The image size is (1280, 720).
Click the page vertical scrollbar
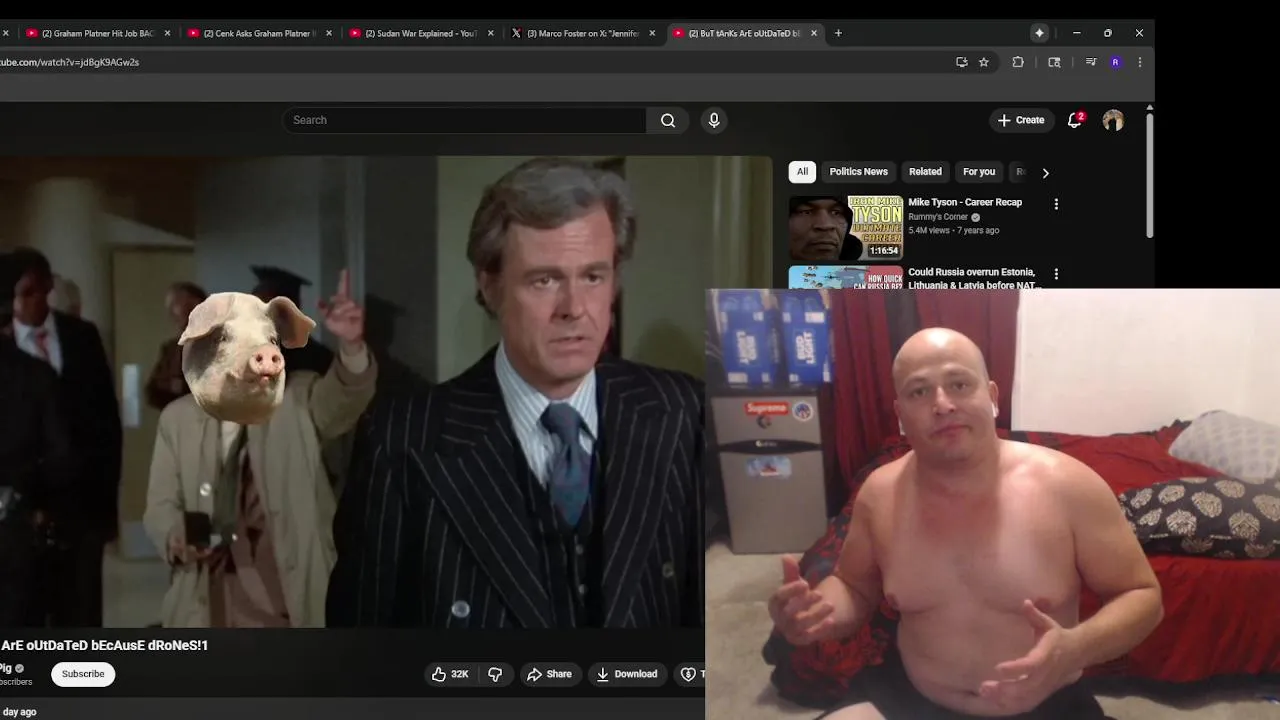(1150, 175)
